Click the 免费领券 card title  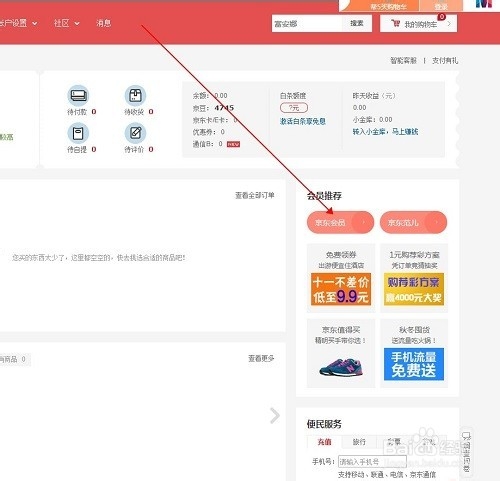341,255
